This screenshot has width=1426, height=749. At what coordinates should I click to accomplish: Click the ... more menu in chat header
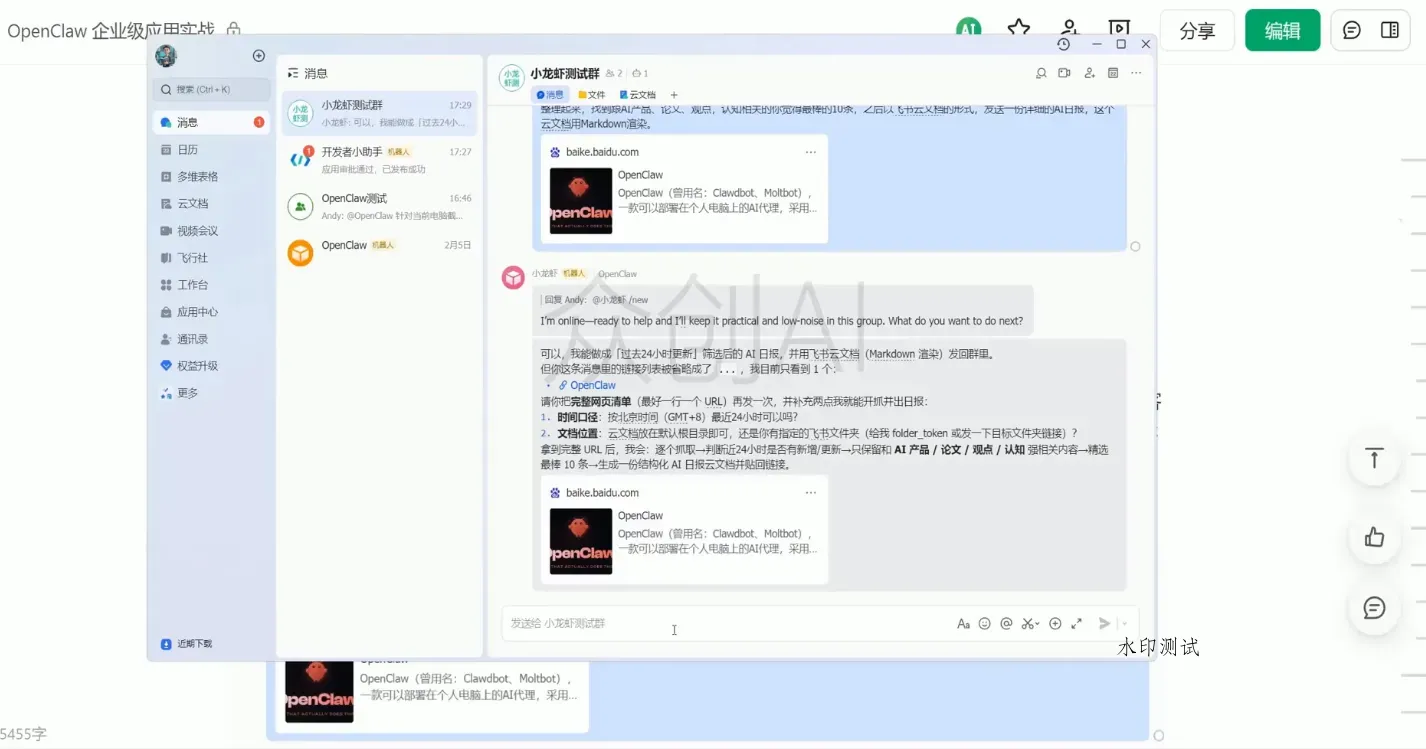(1136, 73)
